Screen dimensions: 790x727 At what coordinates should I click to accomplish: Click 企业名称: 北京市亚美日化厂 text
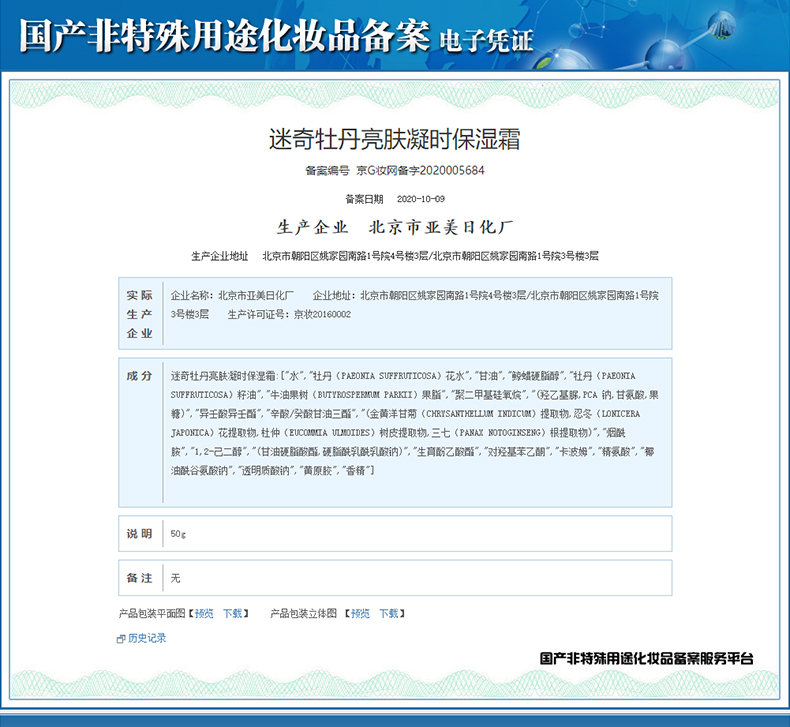click(x=233, y=295)
